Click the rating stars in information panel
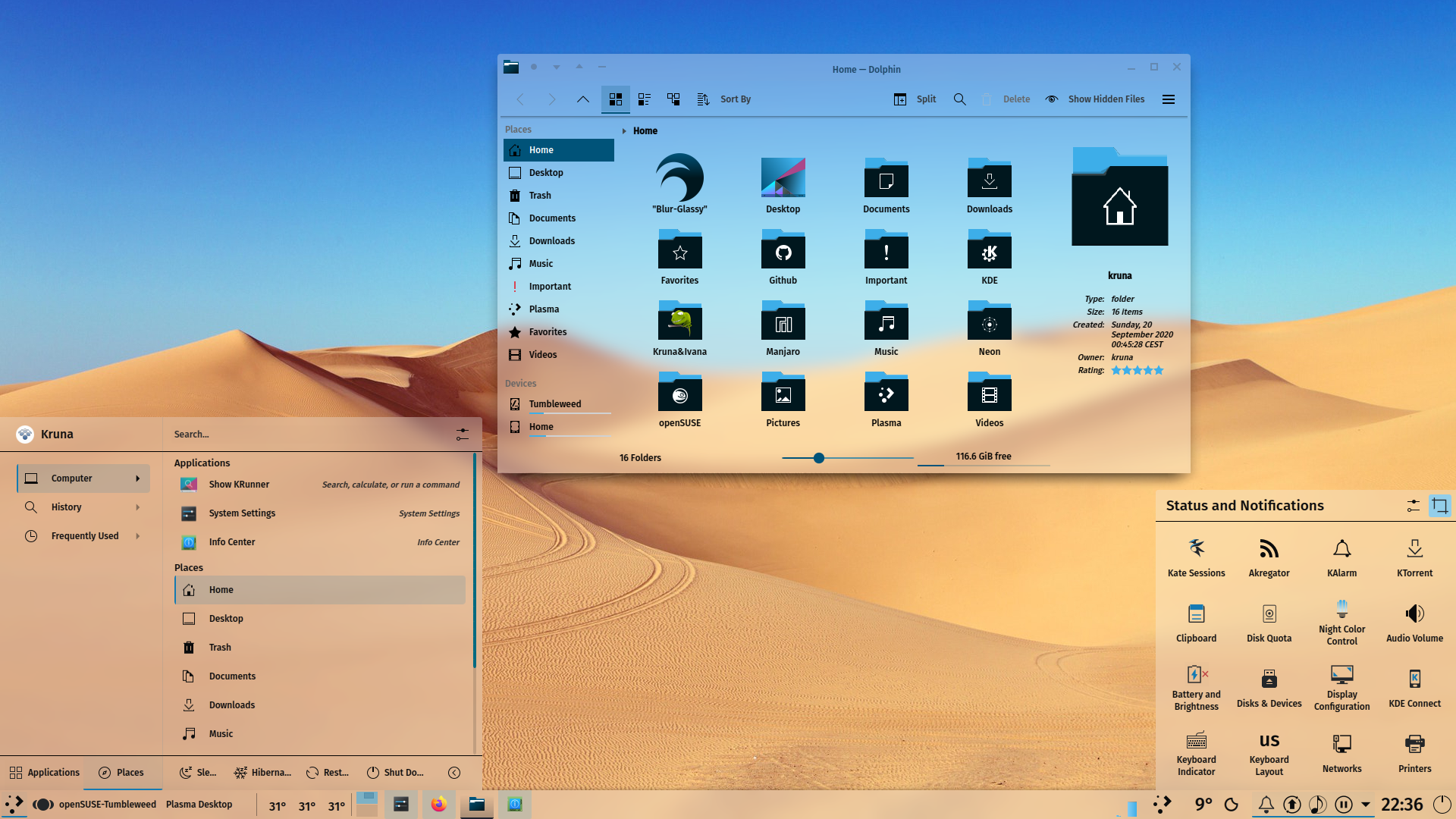The height and width of the screenshot is (819, 1456). coord(1137,371)
